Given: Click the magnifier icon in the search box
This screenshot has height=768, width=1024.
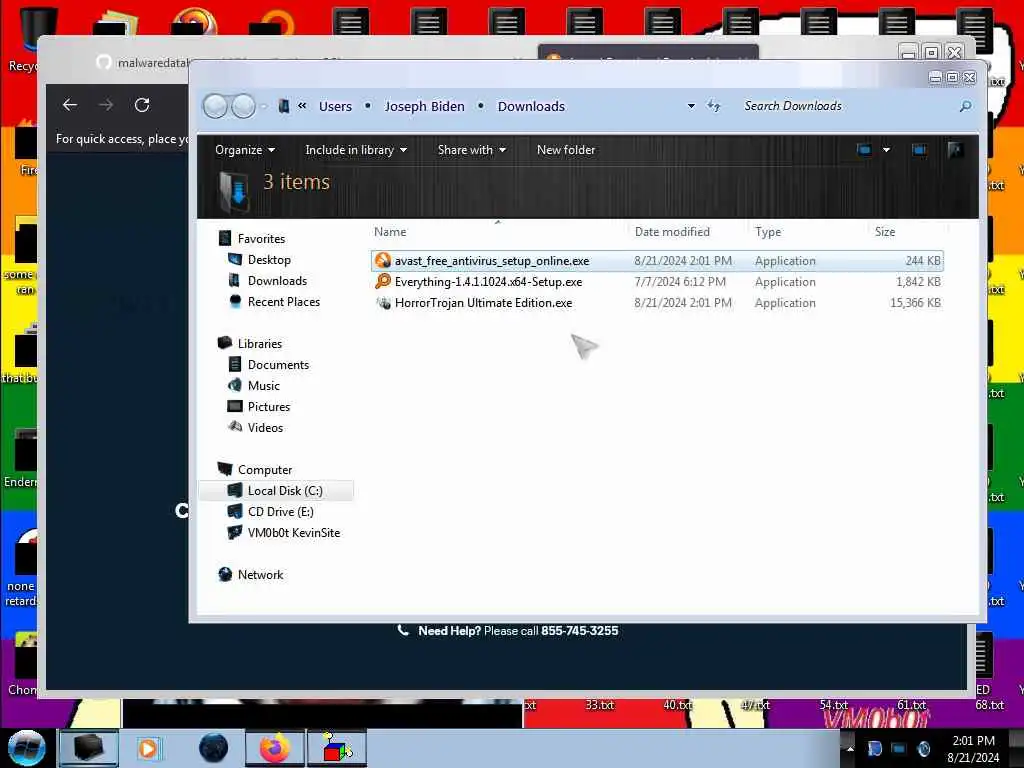Looking at the screenshot, I should point(965,106).
